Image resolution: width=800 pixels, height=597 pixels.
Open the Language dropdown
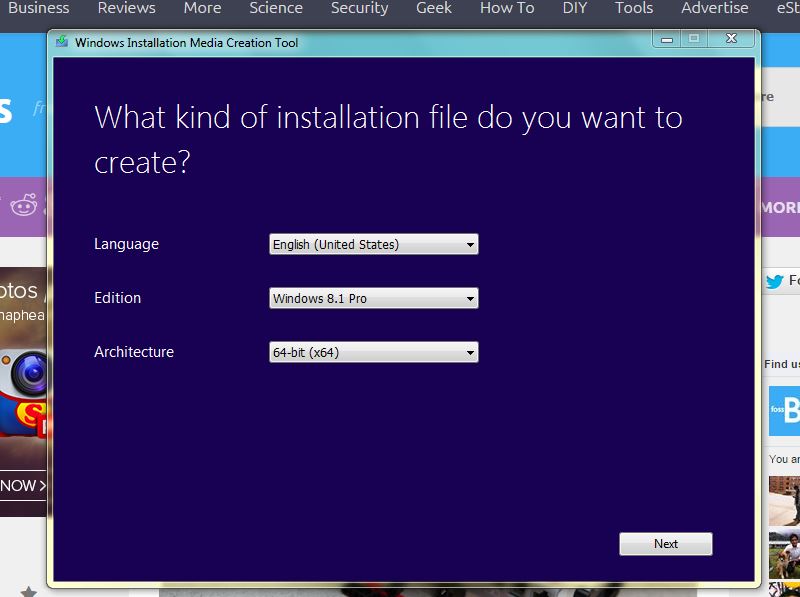pyautogui.click(x=373, y=244)
